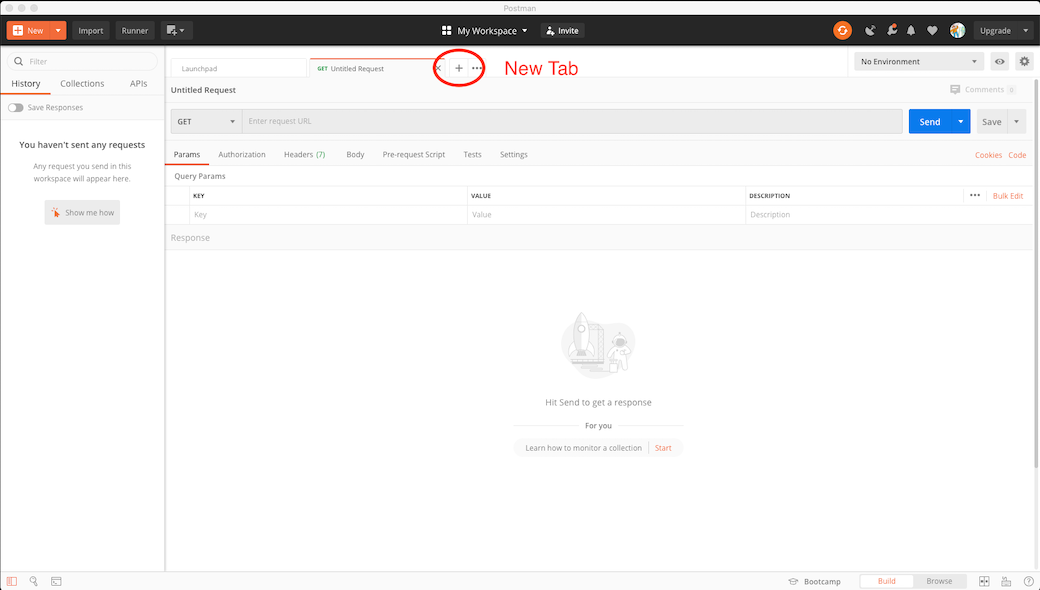Toggle the sidebar icon in status bar
The height and width of the screenshot is (590, 1040).
pos(12,581)
